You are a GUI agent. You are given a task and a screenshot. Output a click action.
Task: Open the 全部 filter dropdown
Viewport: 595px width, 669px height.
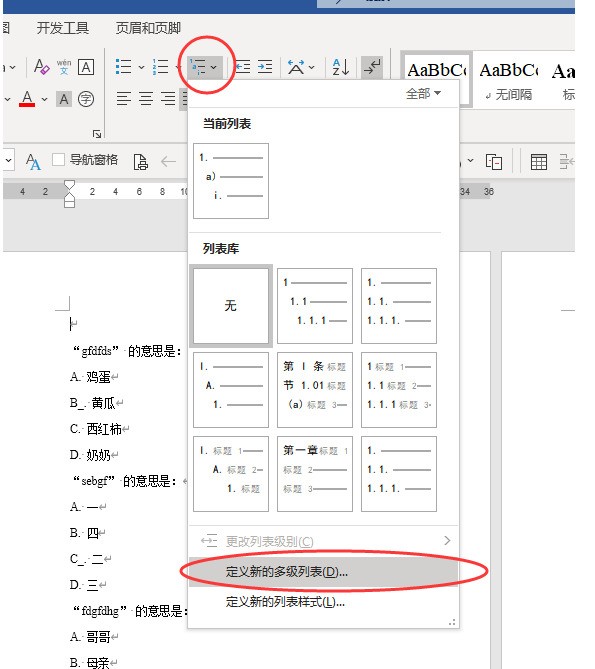pos(423,93)
